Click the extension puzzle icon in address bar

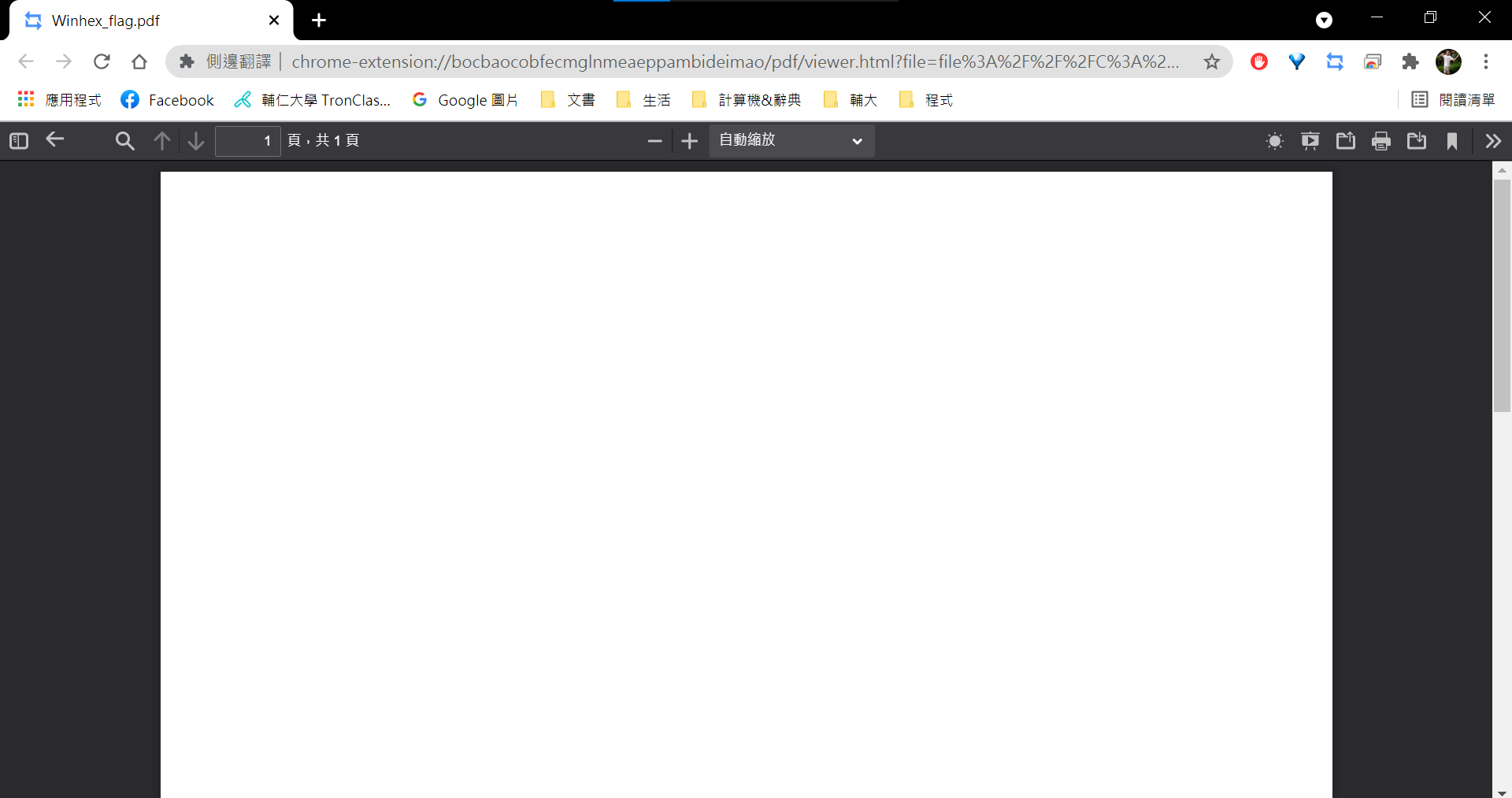[x=187, y=61]
